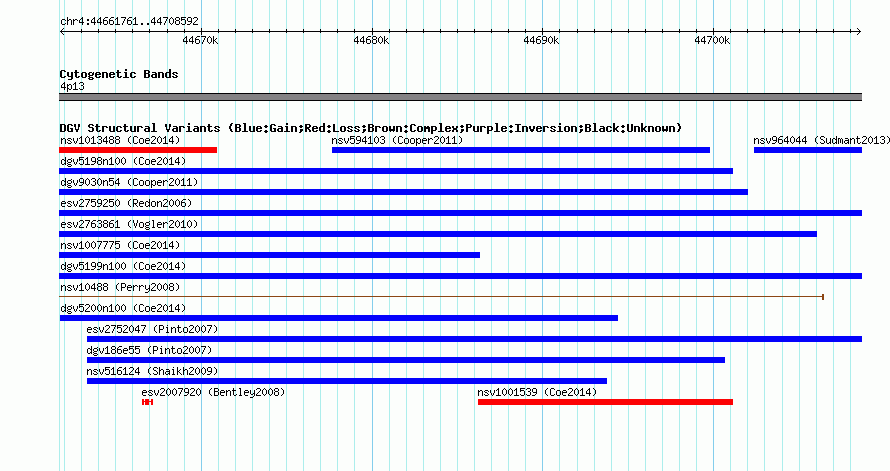Open the esv2752047 (Pinto2007) label
The height and width of the screenshot is (471, 890).
pyautogui.click(x=152, y=329)
